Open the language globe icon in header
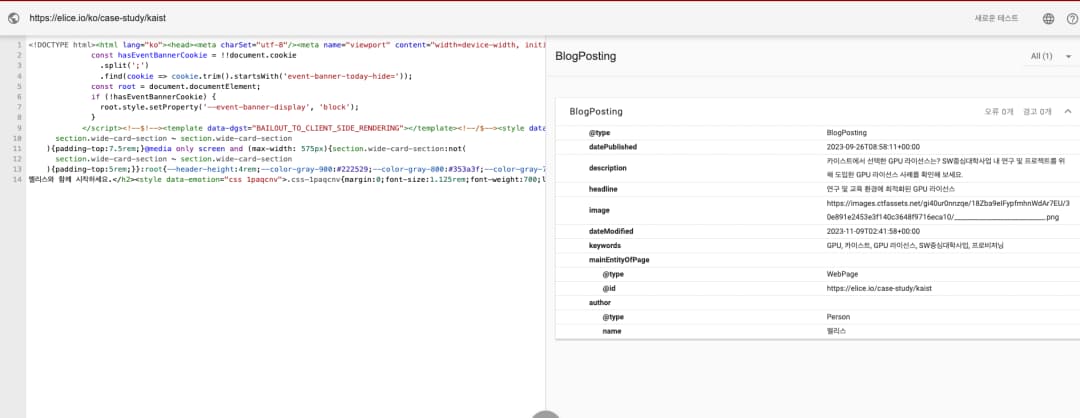This screenshot has width=1080, height=418. (x=1048, y=19)
